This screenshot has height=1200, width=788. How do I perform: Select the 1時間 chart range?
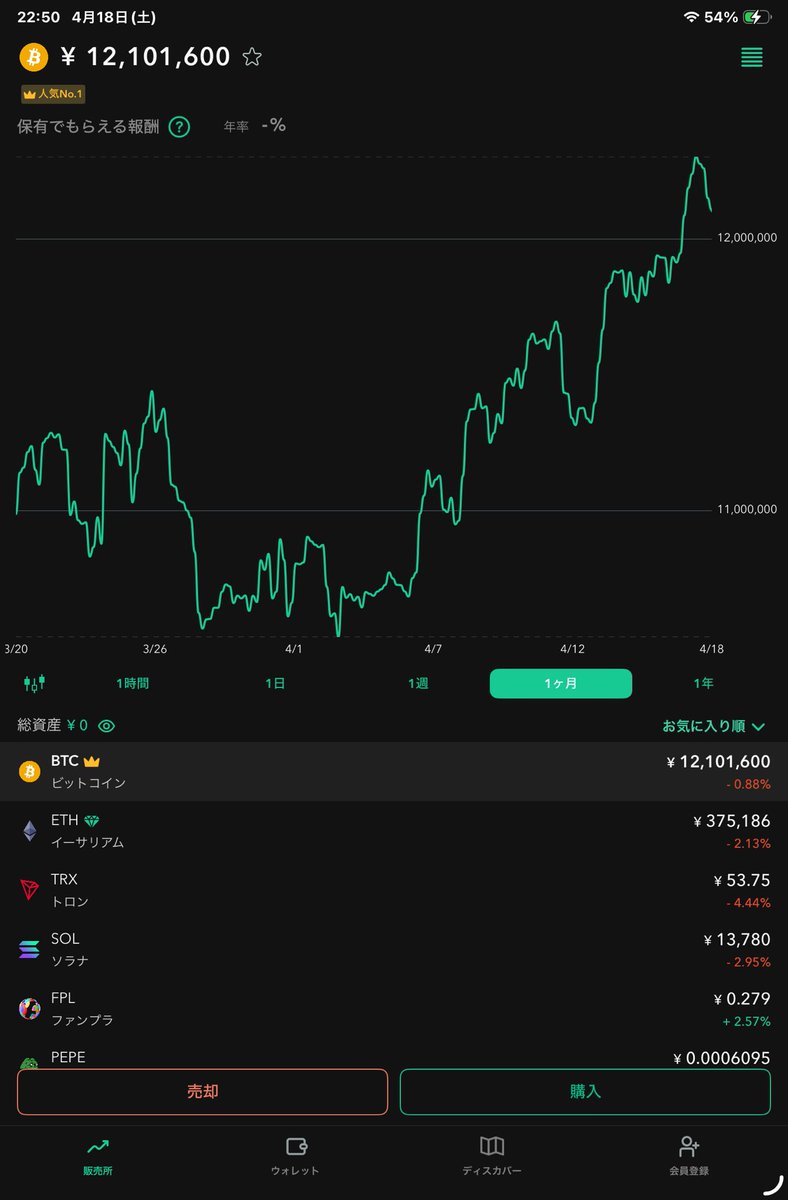pos(133,683)
